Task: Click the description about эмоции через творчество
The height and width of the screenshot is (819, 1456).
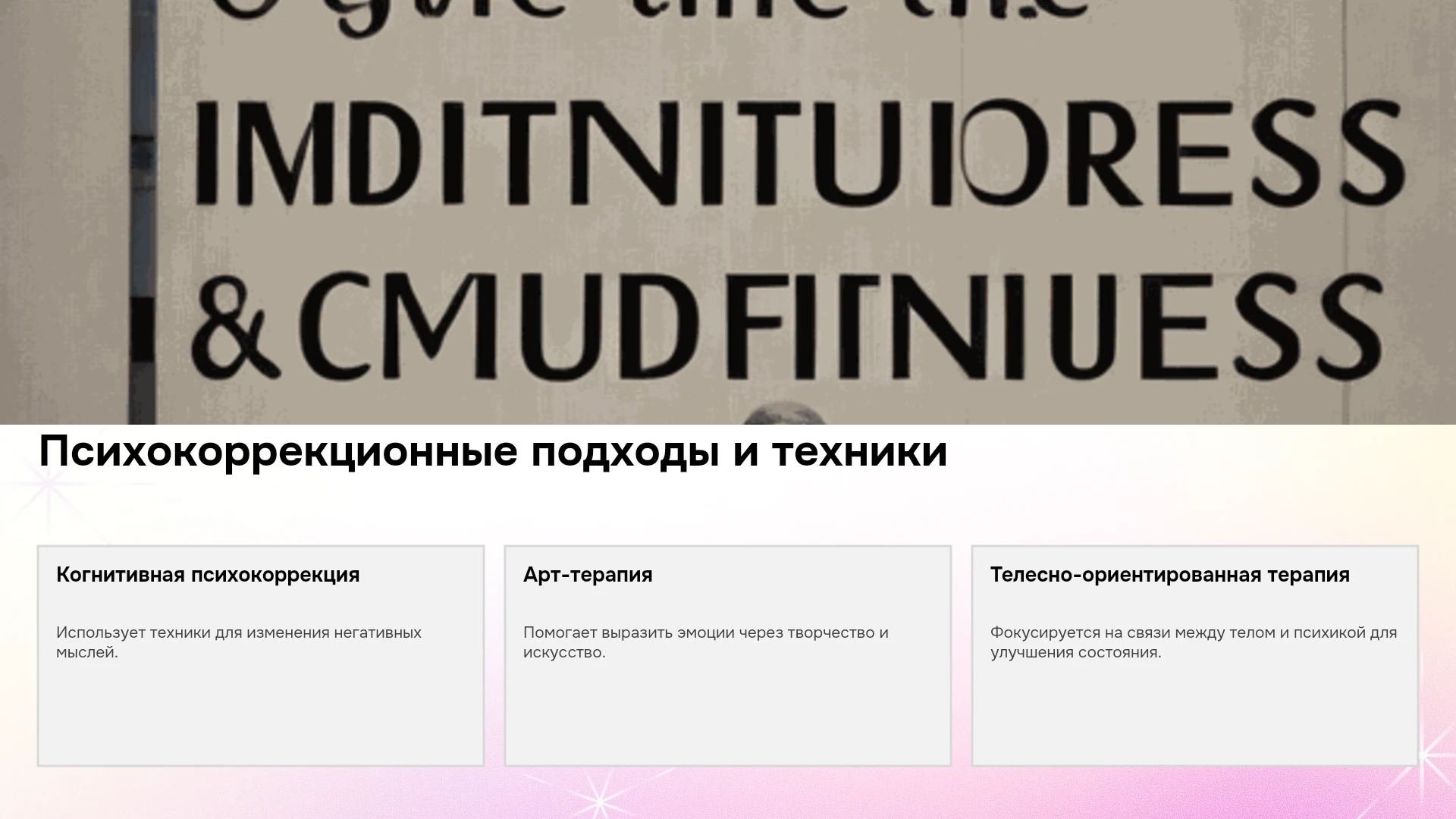Action: (706, 642)
